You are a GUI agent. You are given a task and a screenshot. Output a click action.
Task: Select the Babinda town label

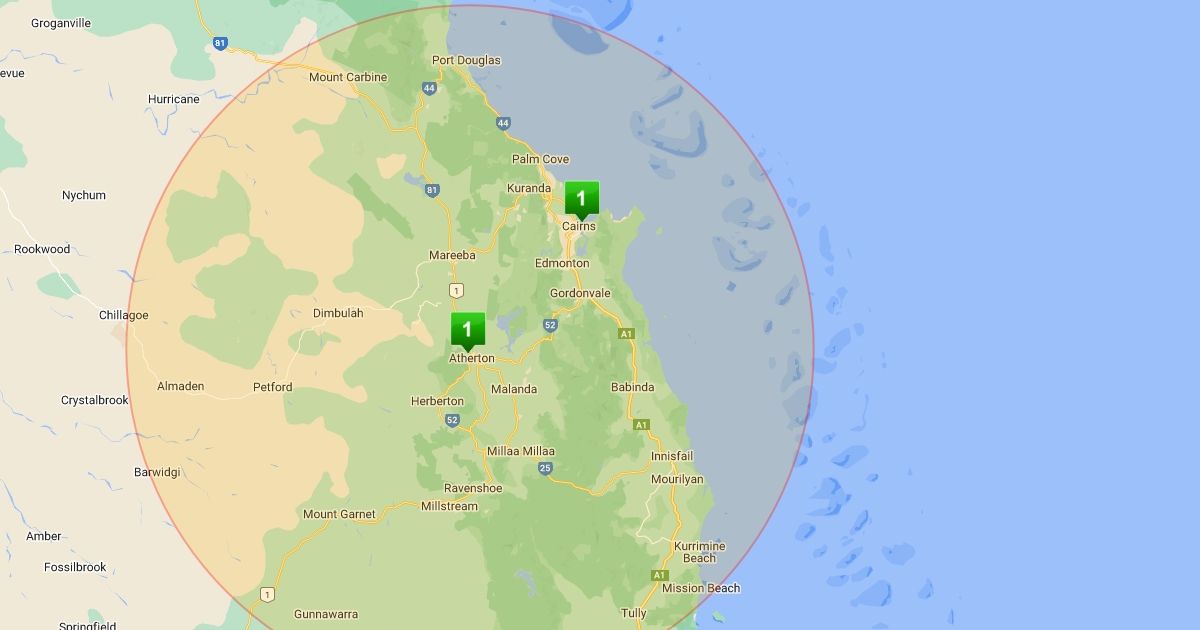(x=632, y=387)
